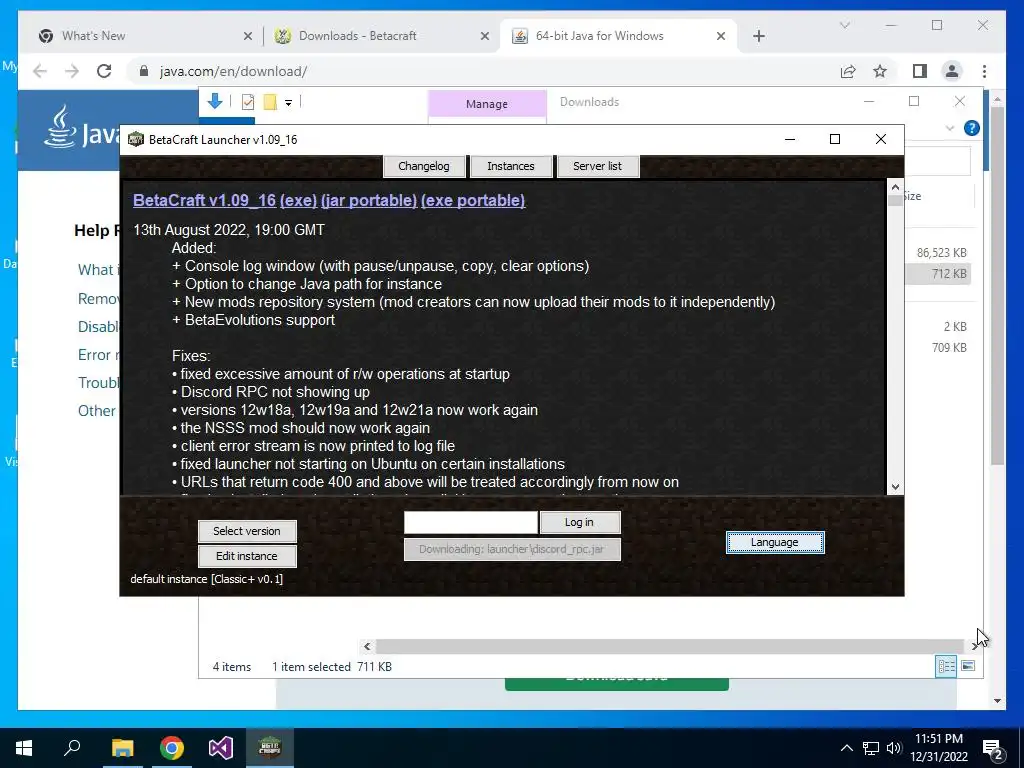Screen dimensions: 1024x768
Task: Click the New folder icon in Explorer toolbar
Action: (270, 102)
